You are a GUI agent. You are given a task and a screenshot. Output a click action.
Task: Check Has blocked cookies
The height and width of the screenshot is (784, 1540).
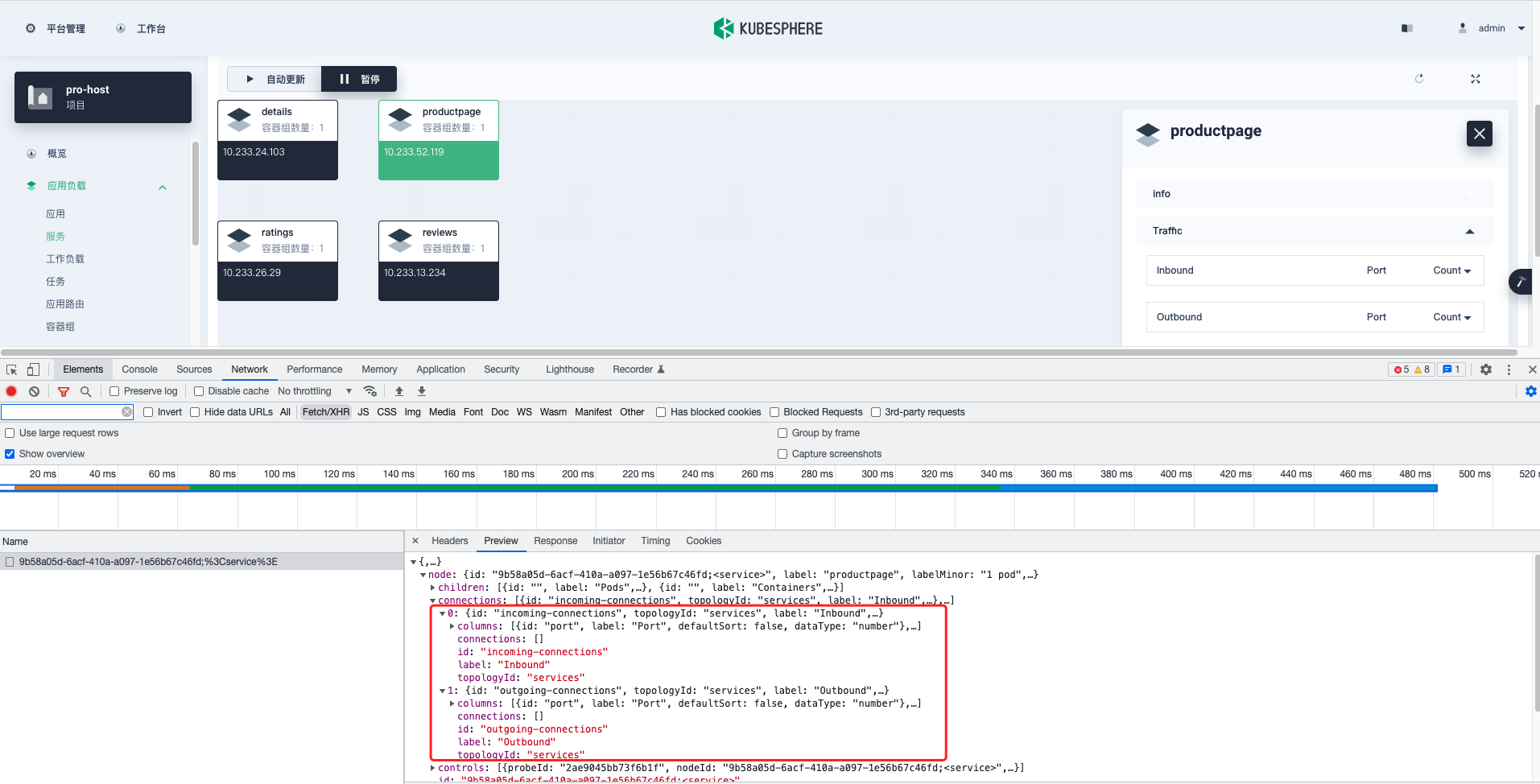[661, 412]
